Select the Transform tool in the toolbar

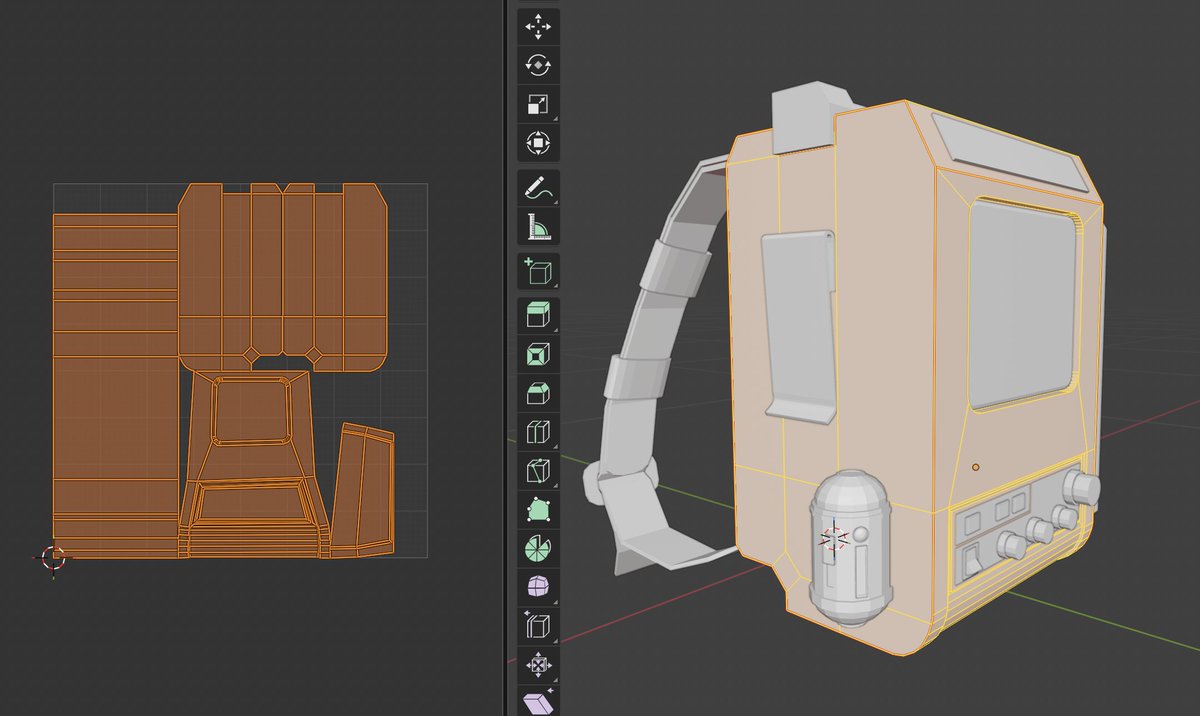click(538, 143)
